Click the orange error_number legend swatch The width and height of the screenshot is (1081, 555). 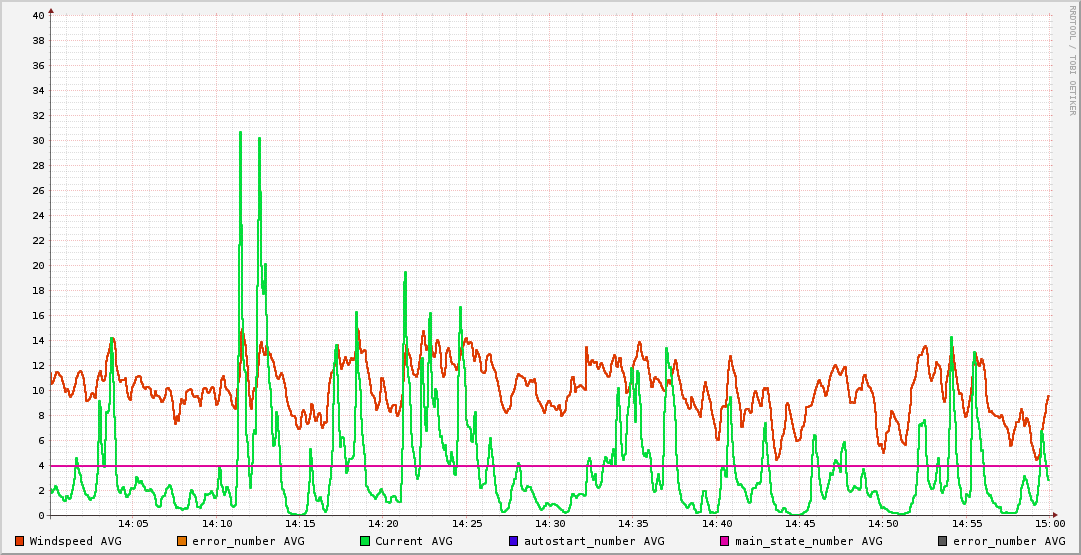pyautogui.click(x=182, y=541)
